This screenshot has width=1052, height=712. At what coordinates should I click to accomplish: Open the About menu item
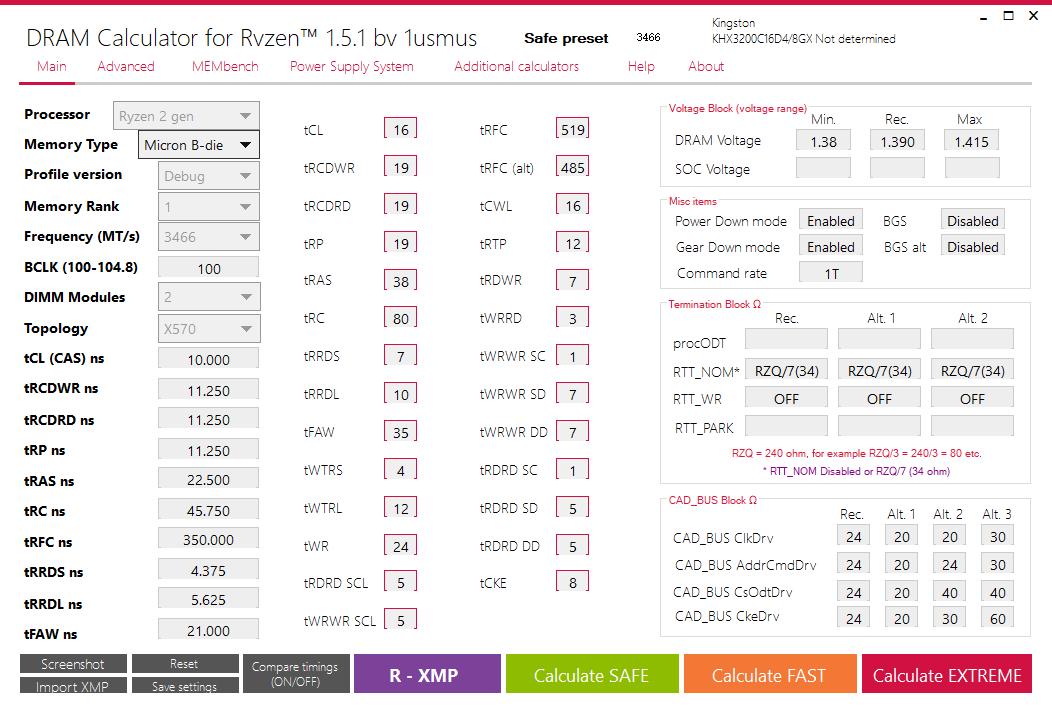(706, 66)
